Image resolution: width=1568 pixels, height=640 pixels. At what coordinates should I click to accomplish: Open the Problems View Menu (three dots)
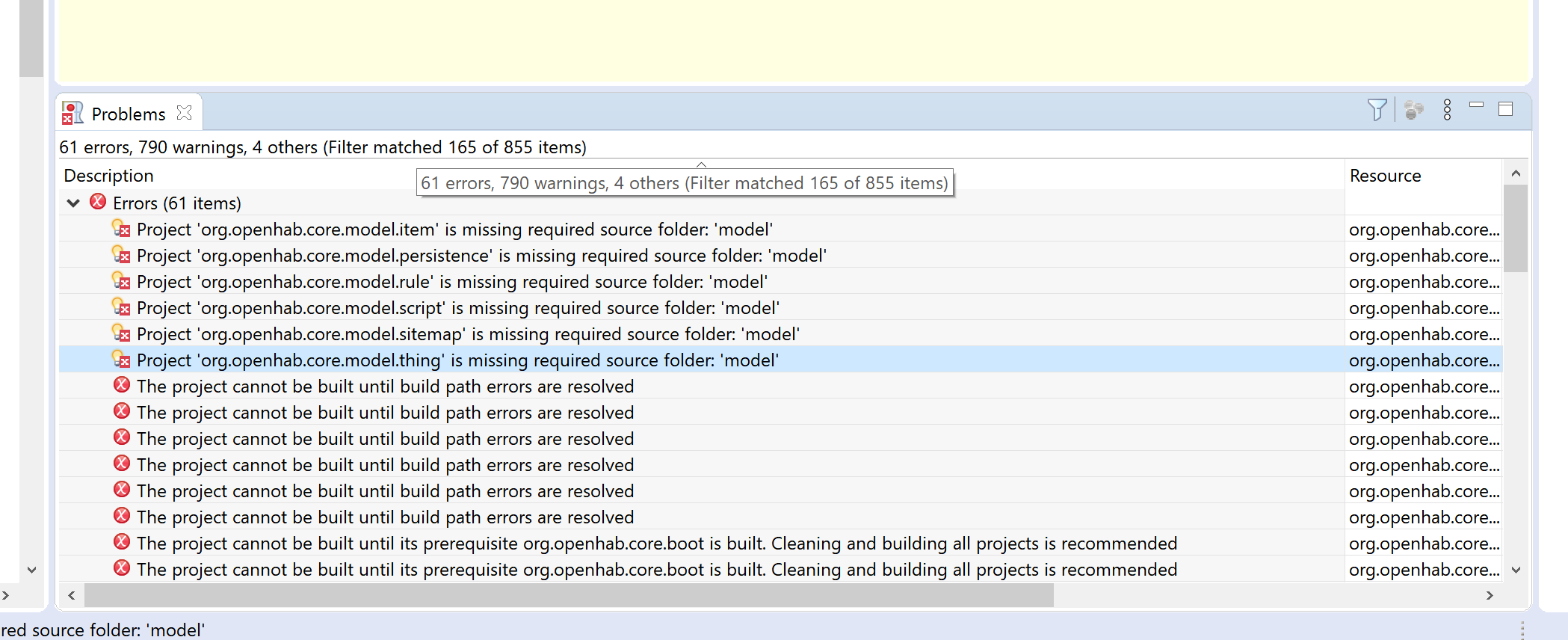click(1448, 110)
